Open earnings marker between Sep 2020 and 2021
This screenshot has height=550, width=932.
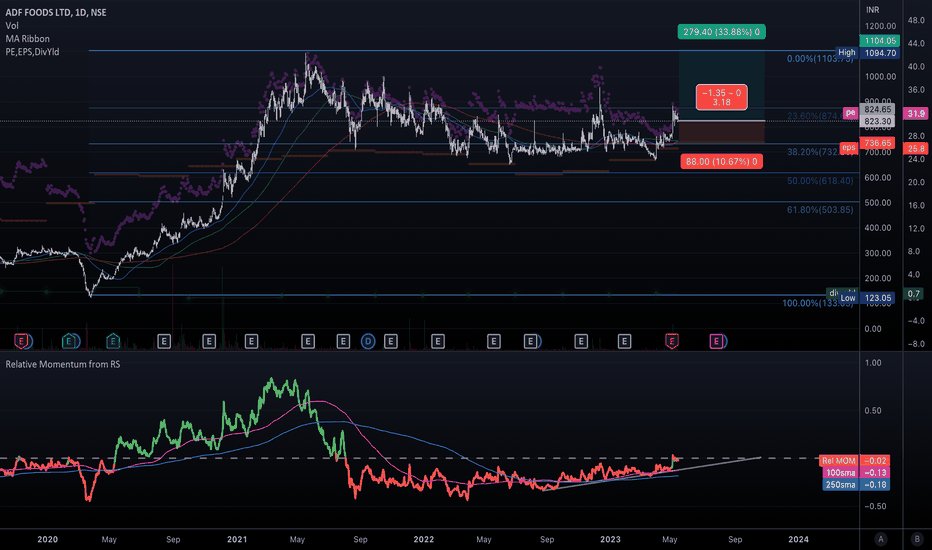tap(209, 341)
